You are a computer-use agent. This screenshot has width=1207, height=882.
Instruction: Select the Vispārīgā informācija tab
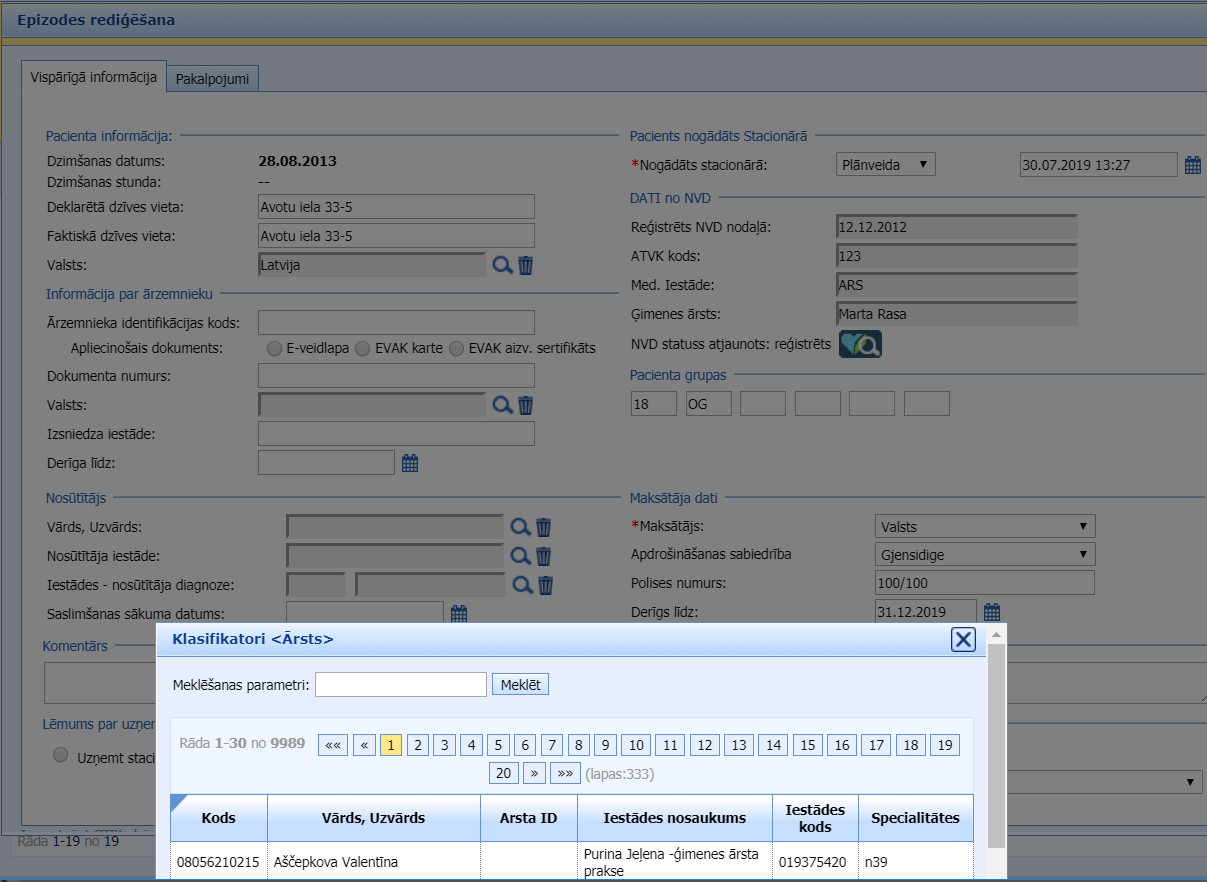94,77
